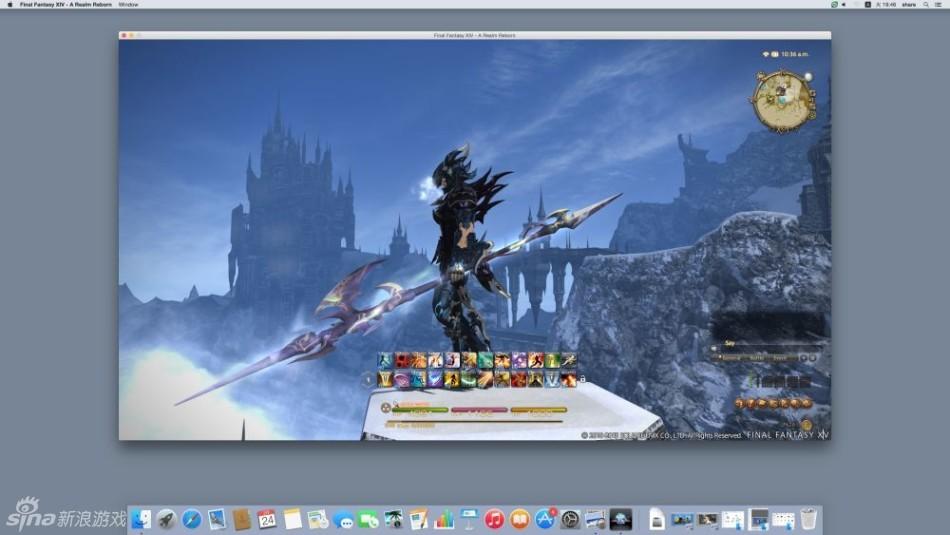
Task: Launch Safari from the Dock
Action: click(191, 519)
